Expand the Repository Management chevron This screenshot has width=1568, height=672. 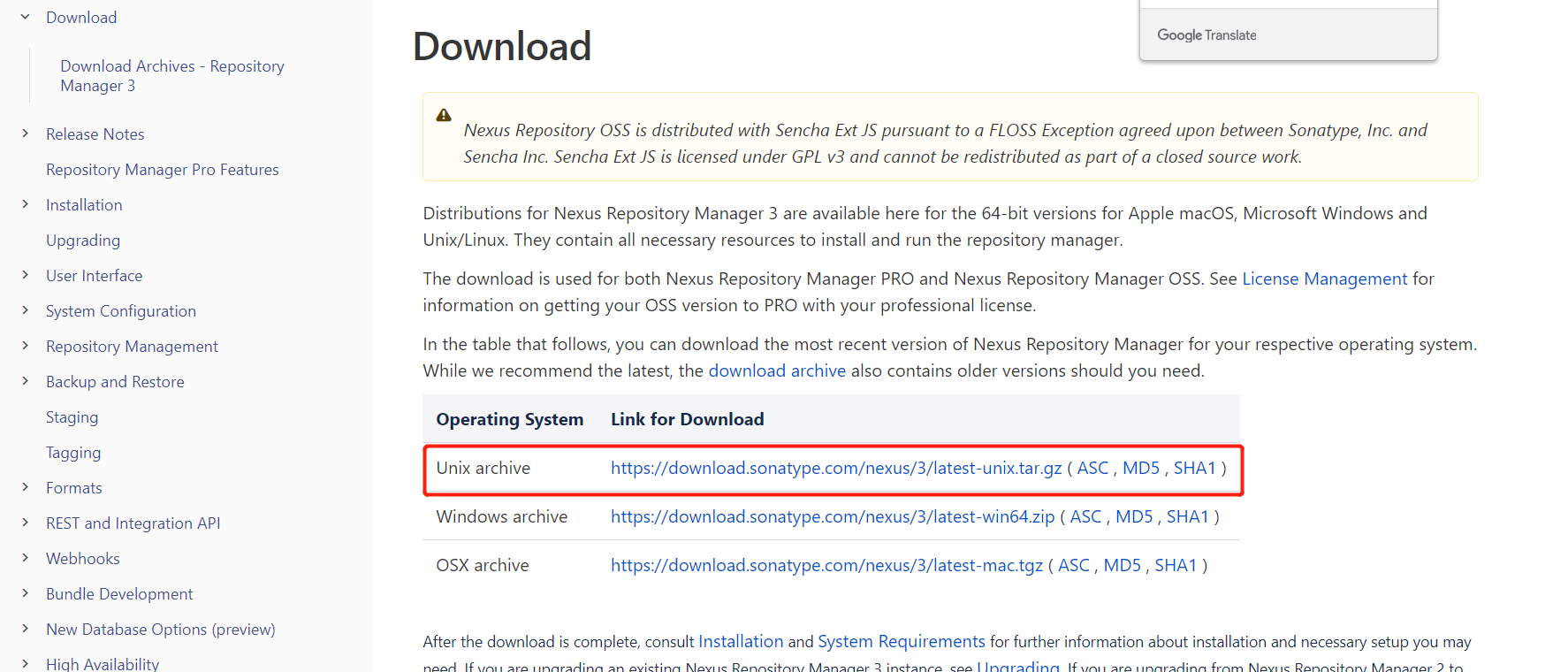pyautogui.click(x=25, y=346)
